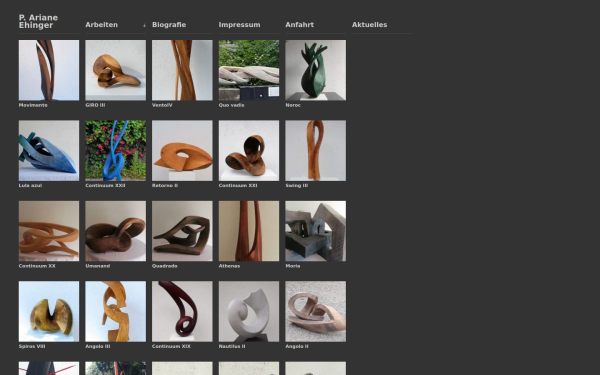
Task: Open the Impressum page
Action: 239,25
